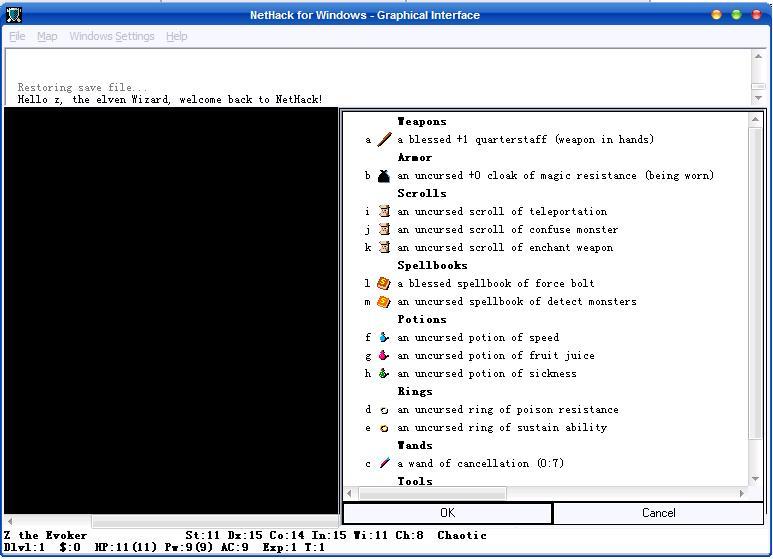The width and height of the screenshot is (773, 559).
Task: Select 'an uncursed potion of sickness' text
Action: click(487, 374)
